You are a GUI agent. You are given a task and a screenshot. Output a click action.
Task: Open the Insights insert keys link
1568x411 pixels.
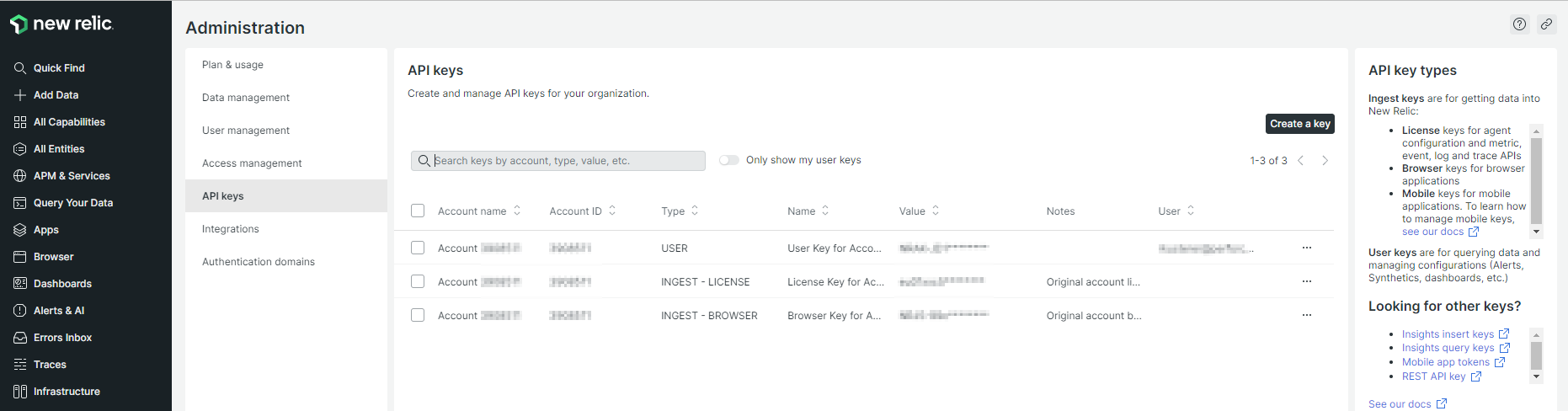1448,334
